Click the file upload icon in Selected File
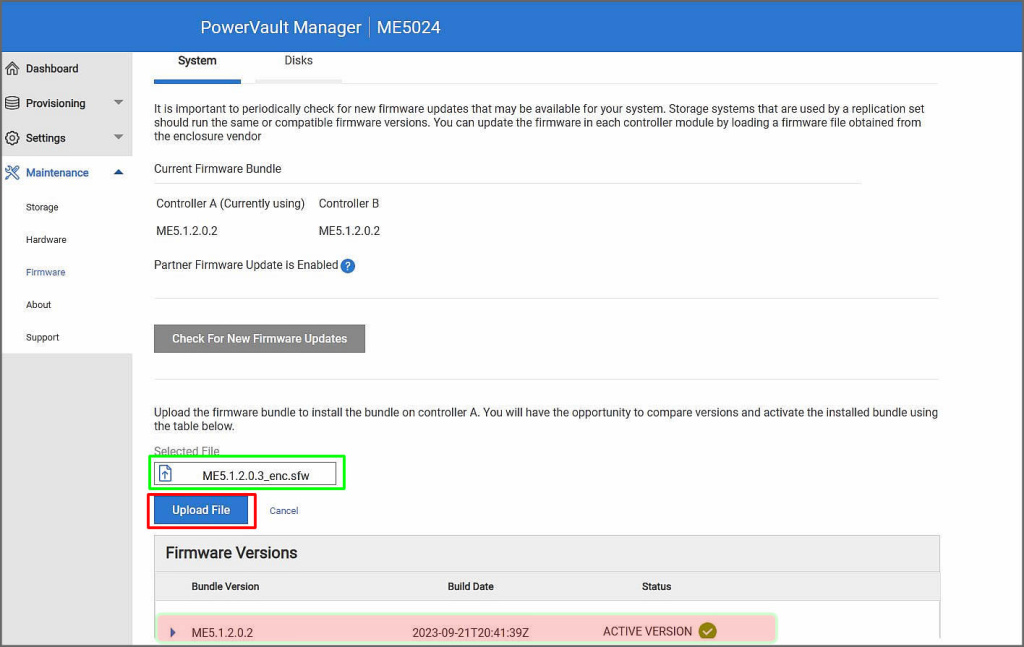 pos(166,474)
